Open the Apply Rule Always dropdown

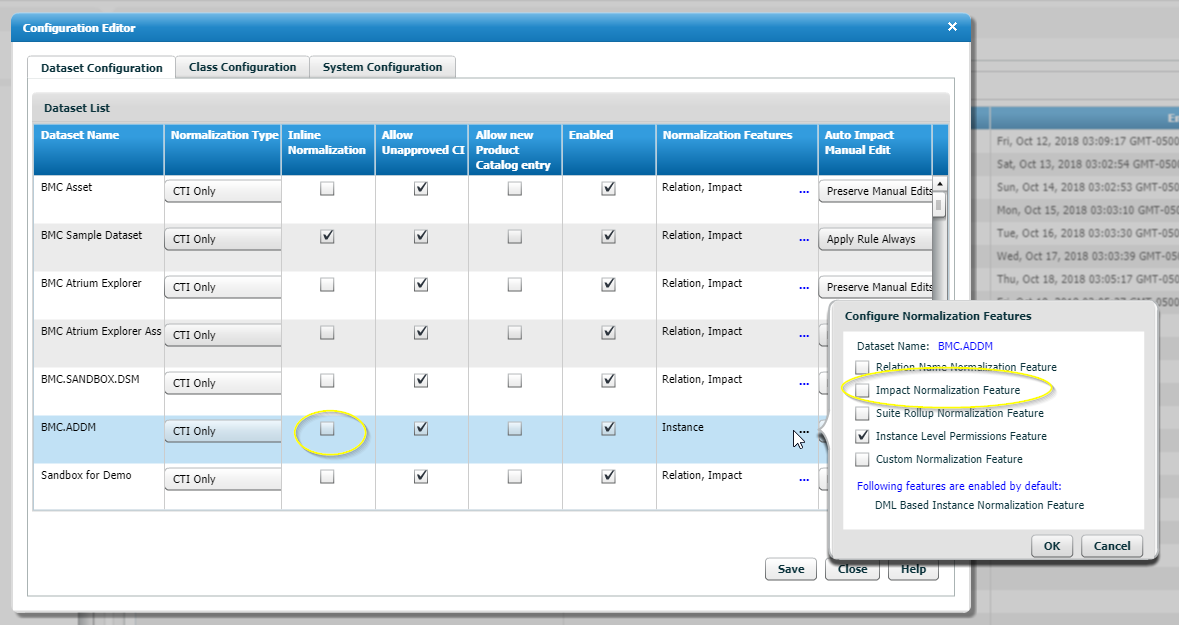(876, 239)
